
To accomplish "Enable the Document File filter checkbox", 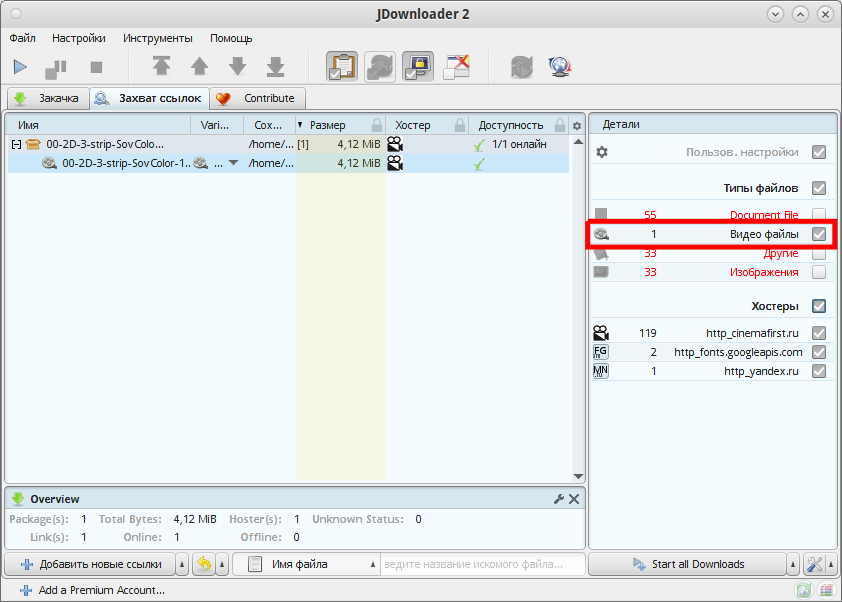I will point(819,214).
